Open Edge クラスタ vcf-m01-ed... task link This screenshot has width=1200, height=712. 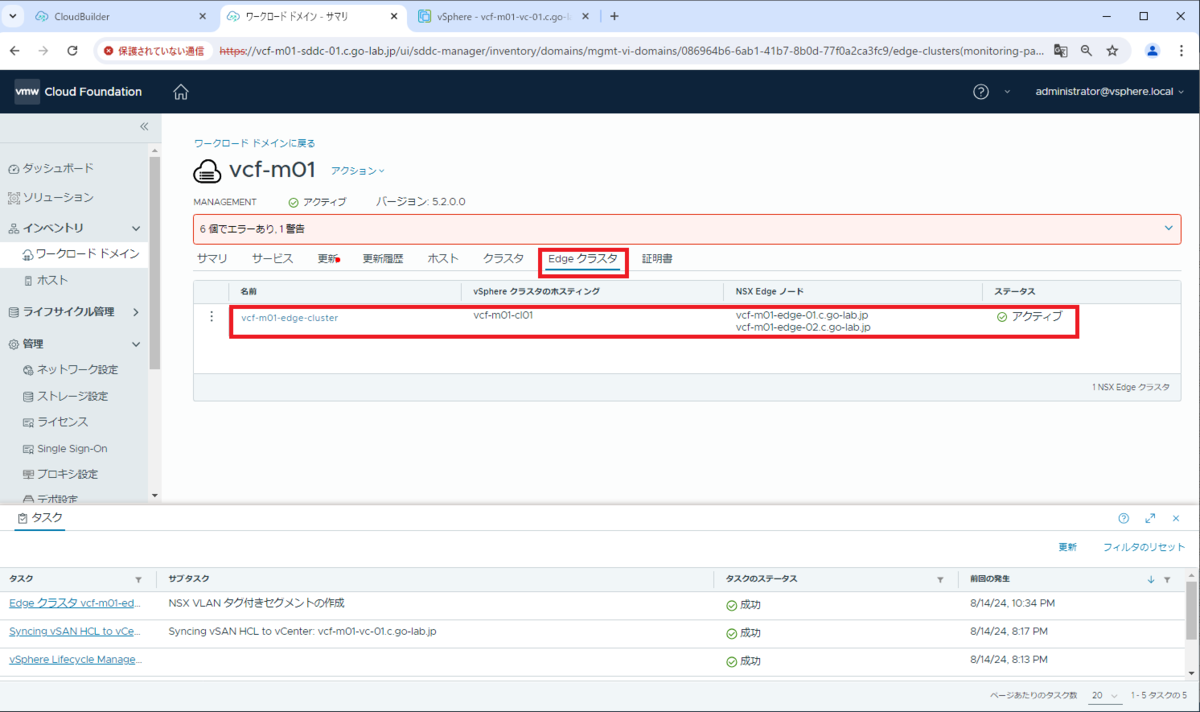tap(75, 604)
